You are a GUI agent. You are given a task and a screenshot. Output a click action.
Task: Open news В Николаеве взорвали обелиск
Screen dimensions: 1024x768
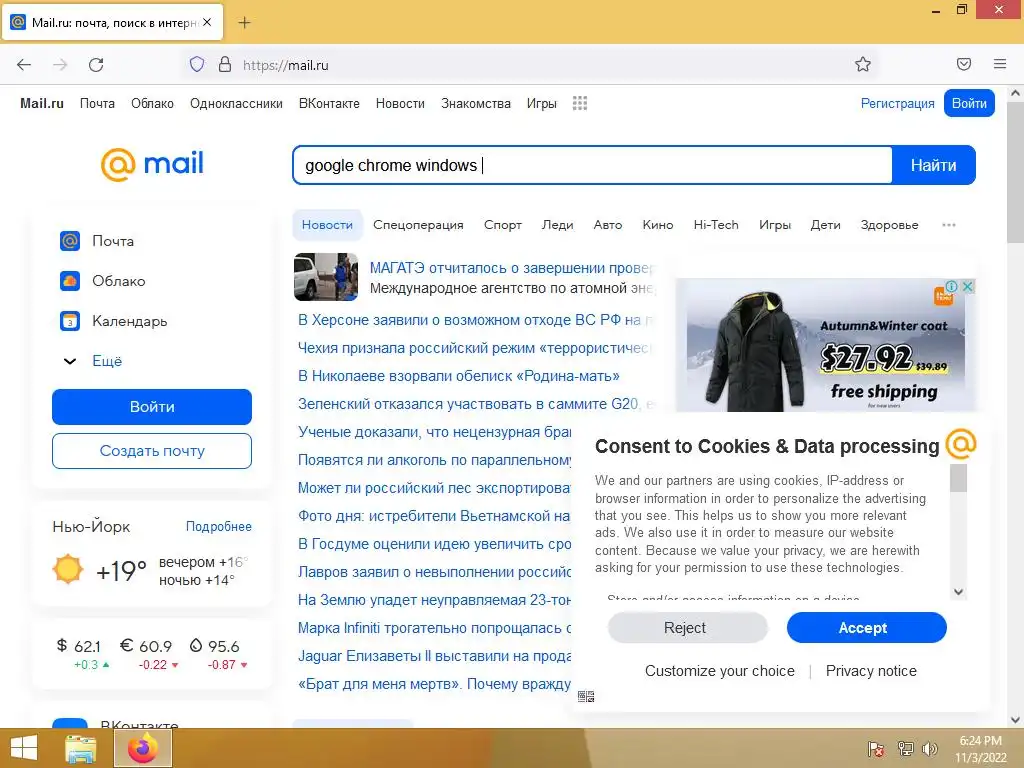(458, 376)
